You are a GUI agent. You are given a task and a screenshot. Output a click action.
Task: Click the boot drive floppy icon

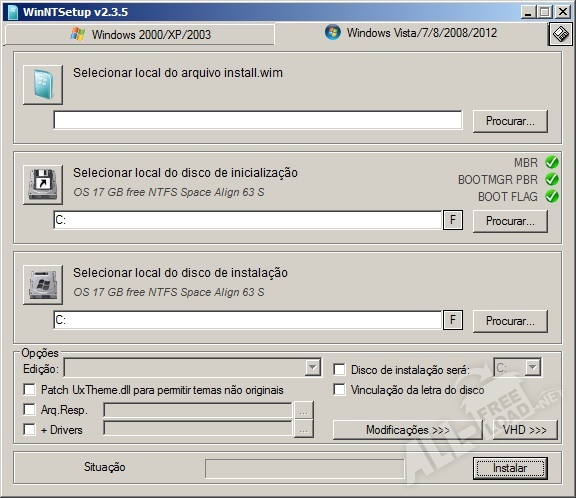pos(43,185)
